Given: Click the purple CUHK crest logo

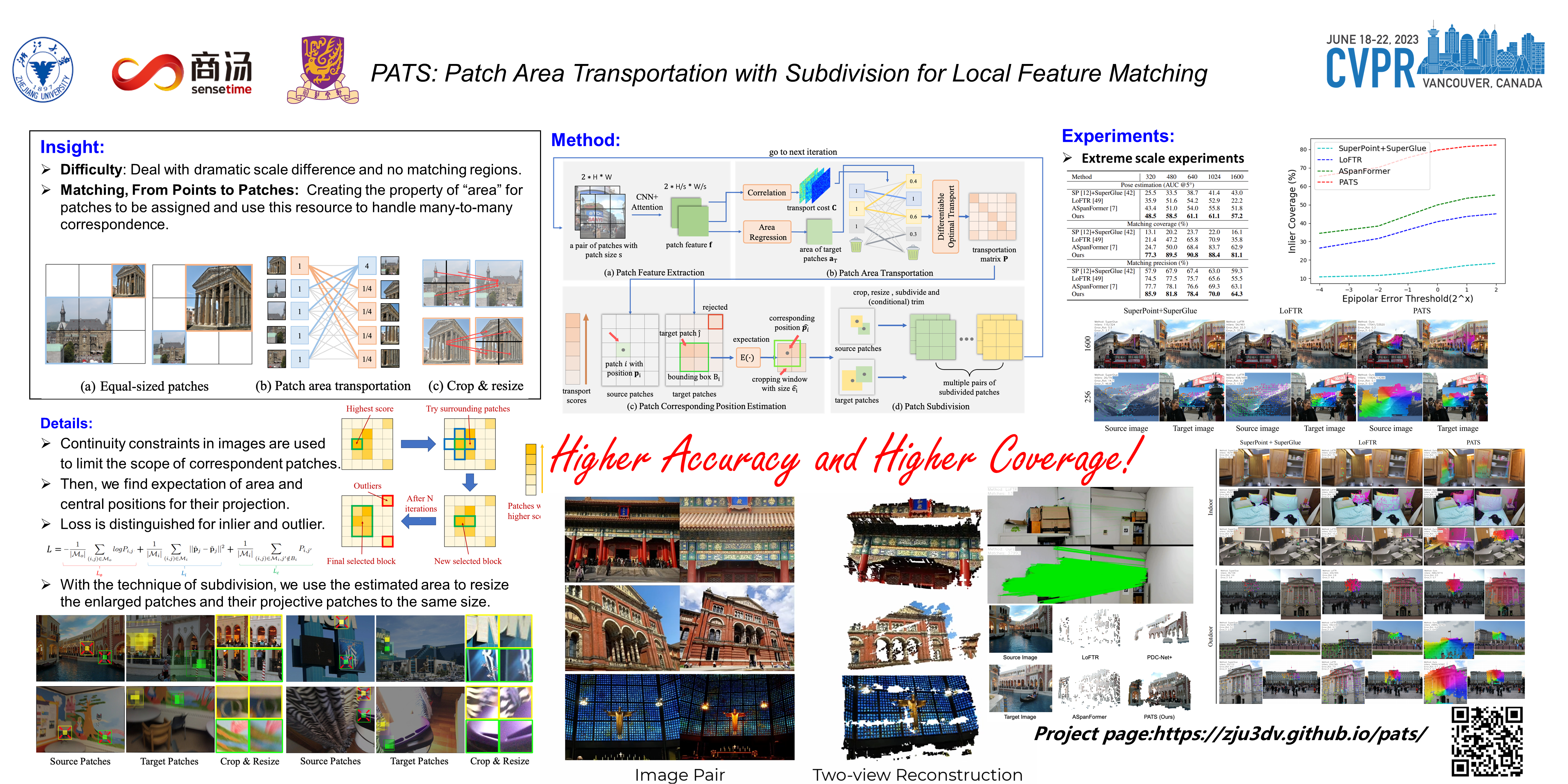Looking at the screenshot, I should 323,69.
